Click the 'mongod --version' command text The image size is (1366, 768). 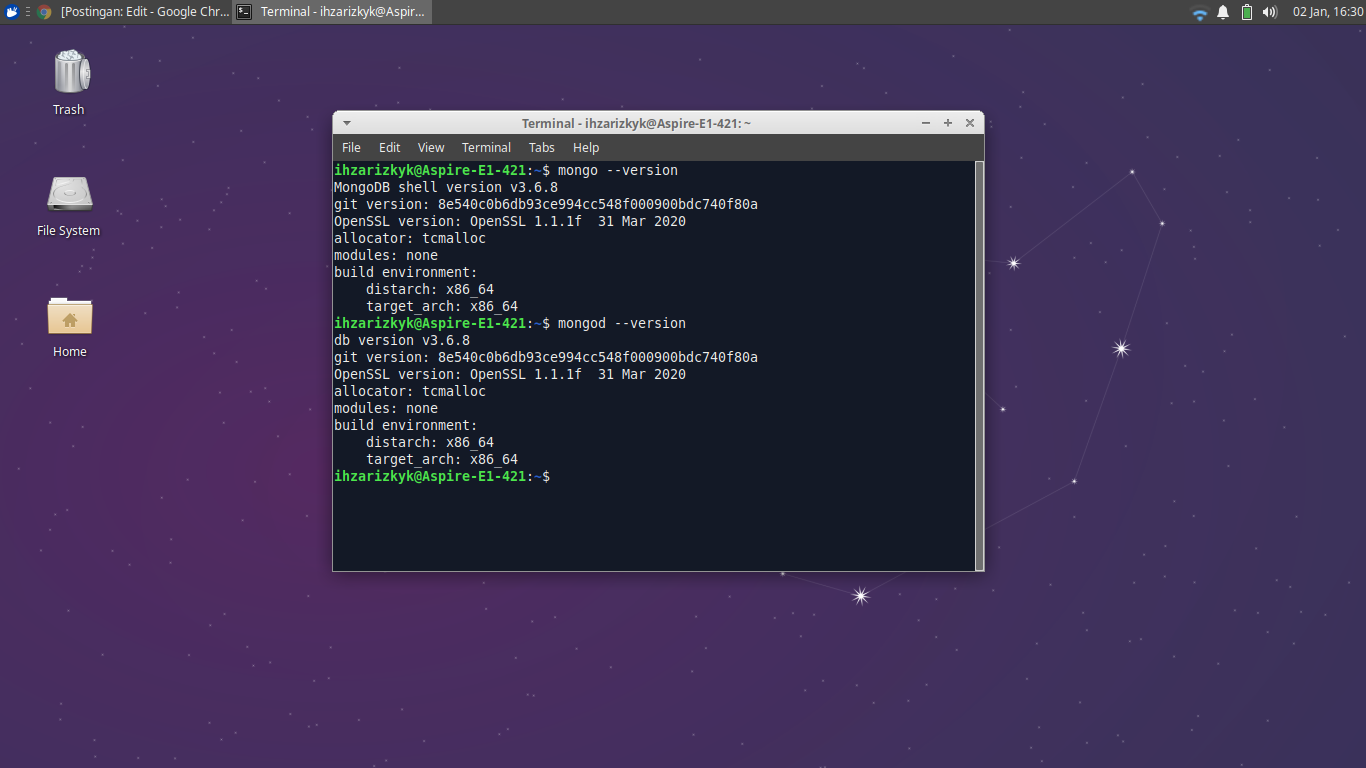click(x=622, y=323)
